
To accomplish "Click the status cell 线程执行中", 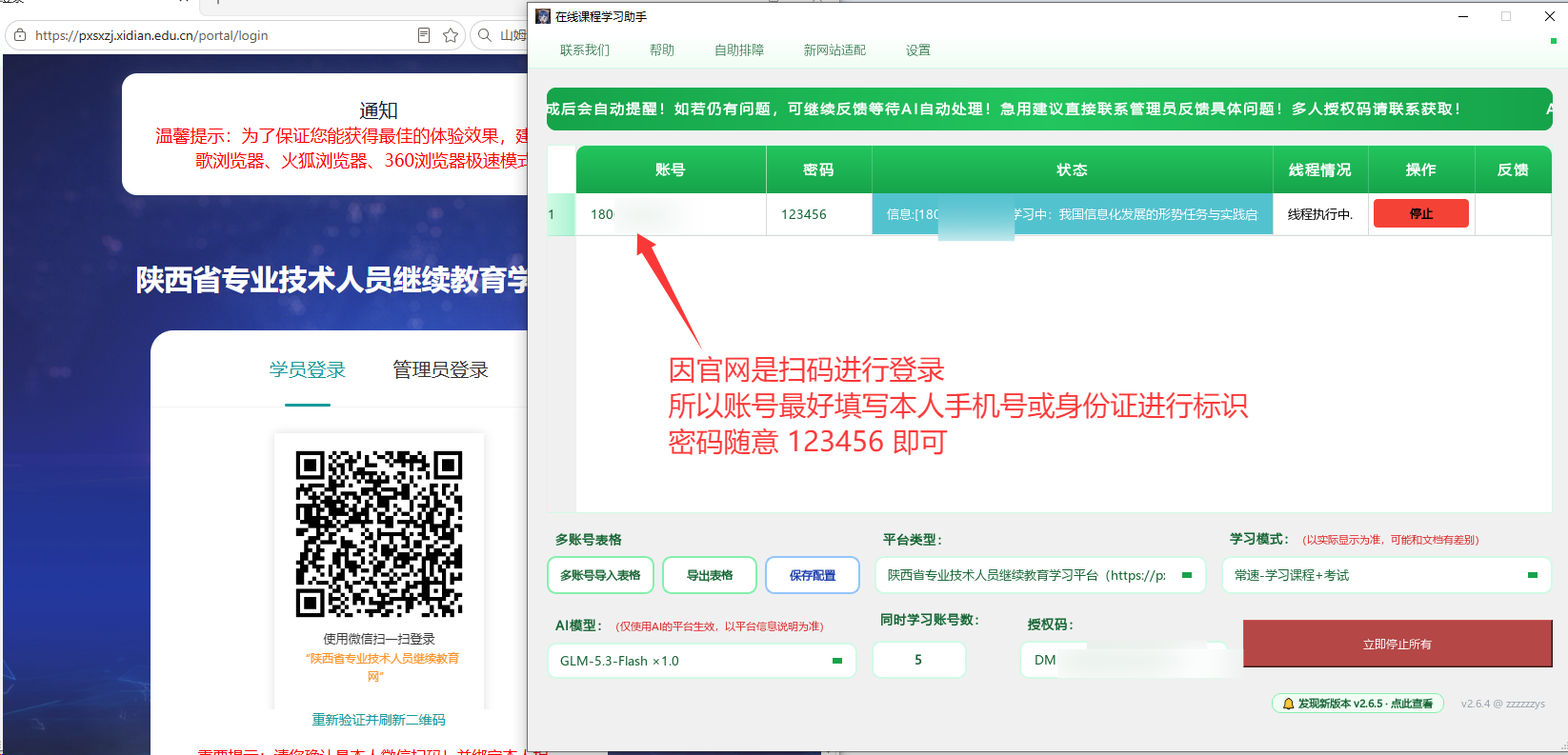I will [1320, 214].
